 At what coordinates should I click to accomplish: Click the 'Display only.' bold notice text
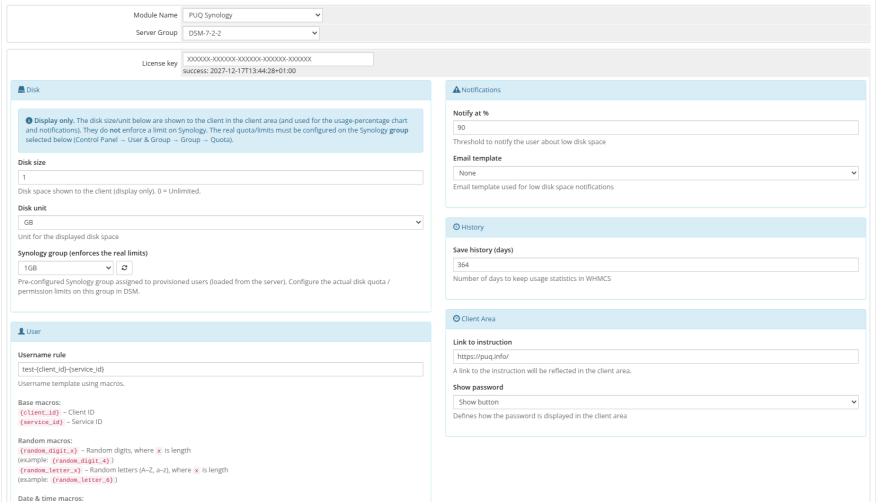[54, 120]
